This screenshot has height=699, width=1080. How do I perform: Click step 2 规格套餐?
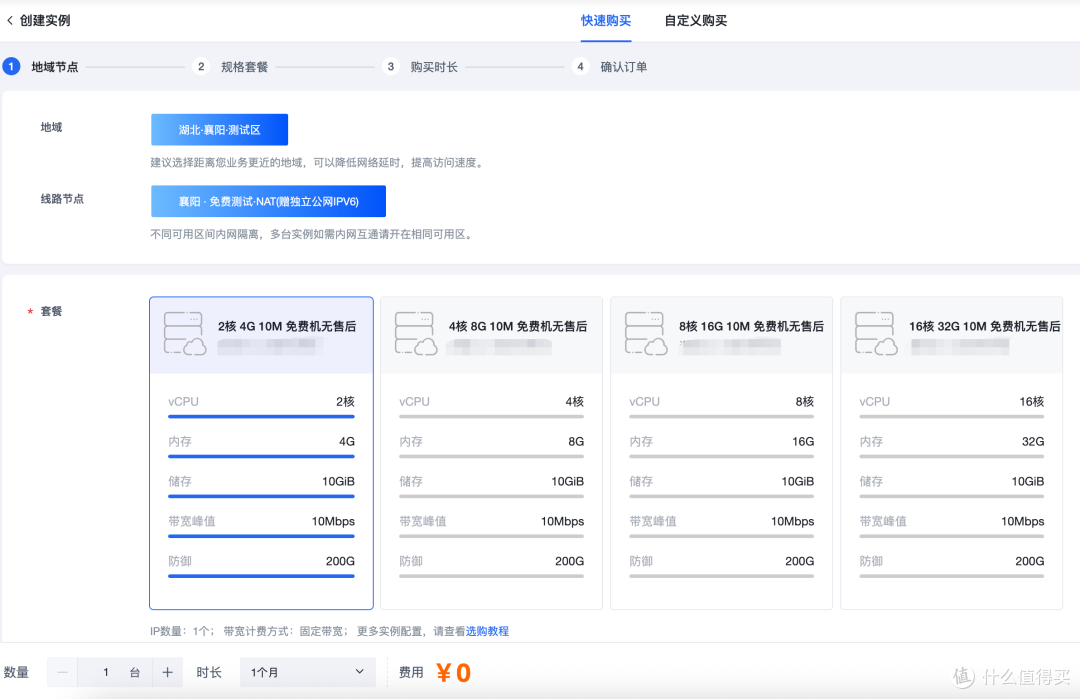click(x=230, y=67)
